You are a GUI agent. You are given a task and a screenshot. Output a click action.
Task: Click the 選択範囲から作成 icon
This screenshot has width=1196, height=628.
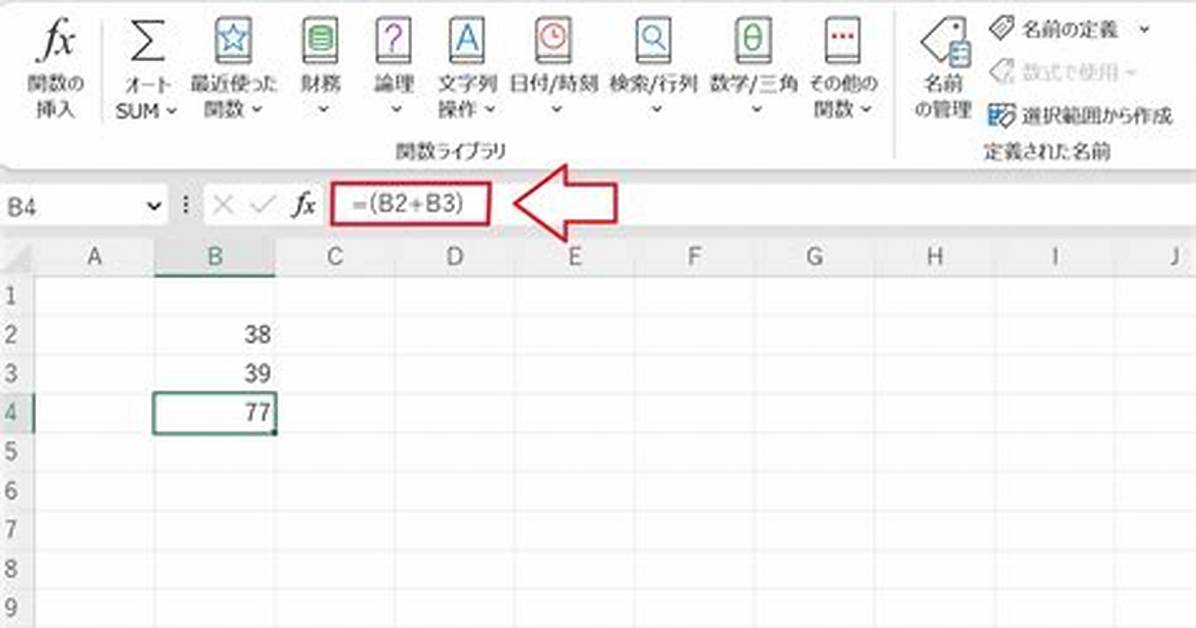1001,115
